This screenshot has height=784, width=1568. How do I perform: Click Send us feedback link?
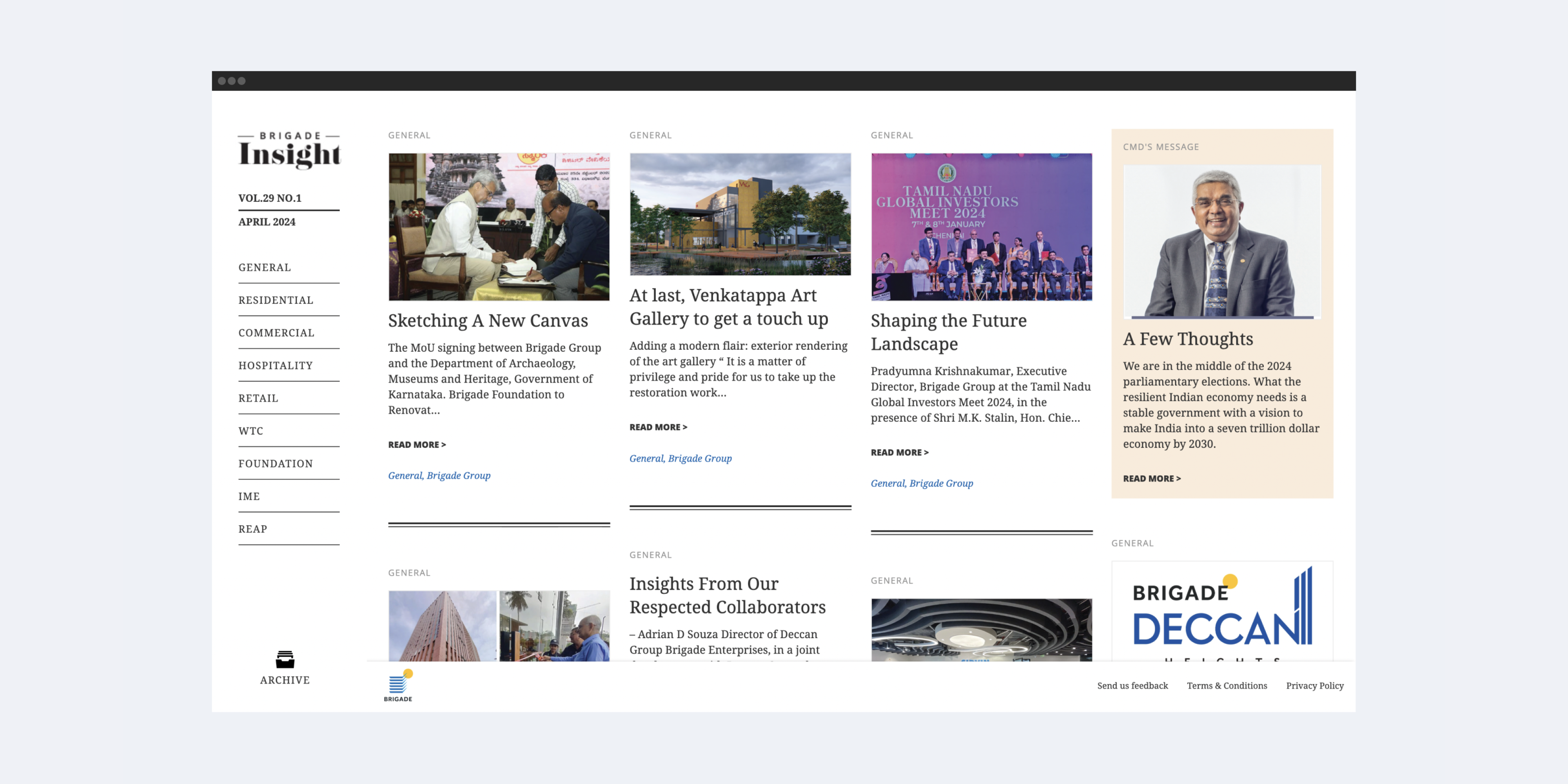[1132, 685]
